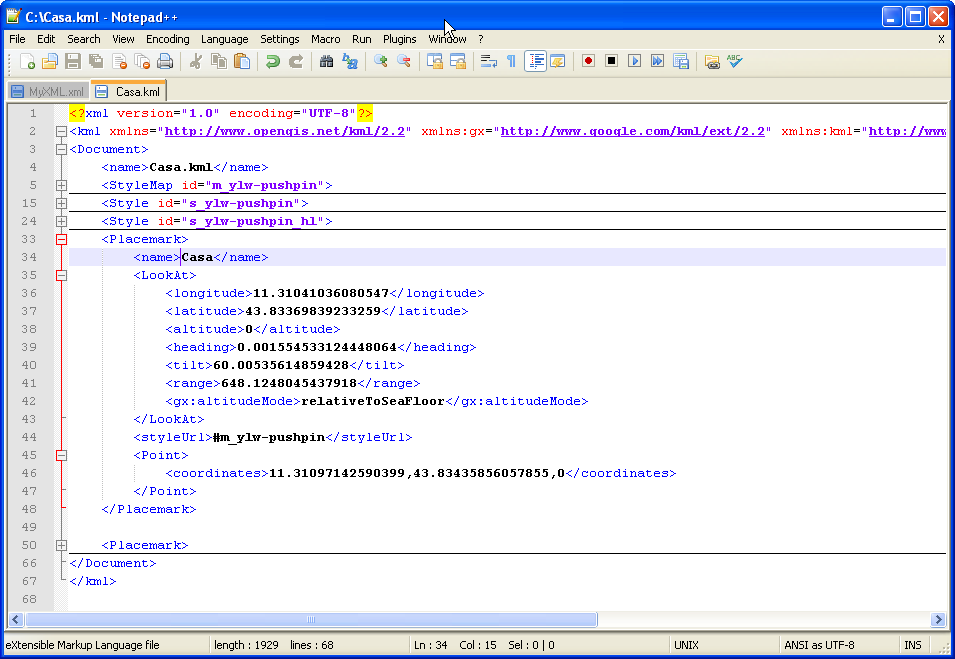955x659 pixels.
Task: Open the google.com kml ext link
Action: [x=632, y=131]
